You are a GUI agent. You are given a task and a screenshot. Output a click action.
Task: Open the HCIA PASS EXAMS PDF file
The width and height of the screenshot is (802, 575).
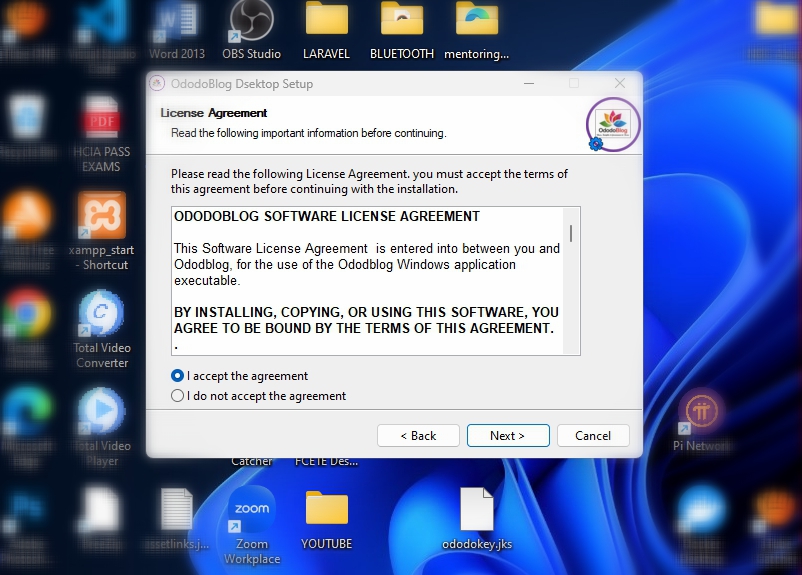(102, 125)
